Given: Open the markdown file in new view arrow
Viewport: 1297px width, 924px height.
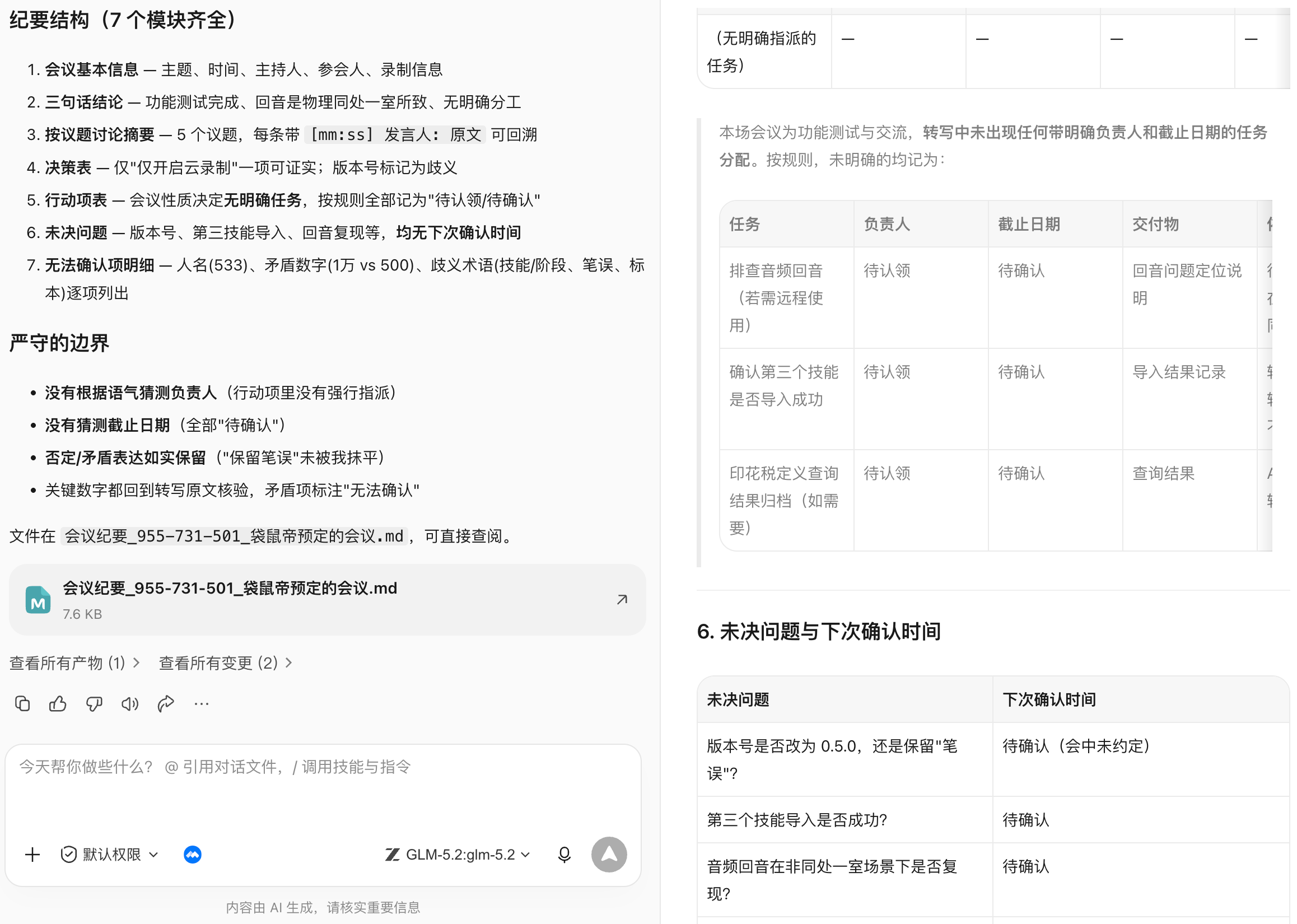Looking at the screenshot, I should [622, 599].
